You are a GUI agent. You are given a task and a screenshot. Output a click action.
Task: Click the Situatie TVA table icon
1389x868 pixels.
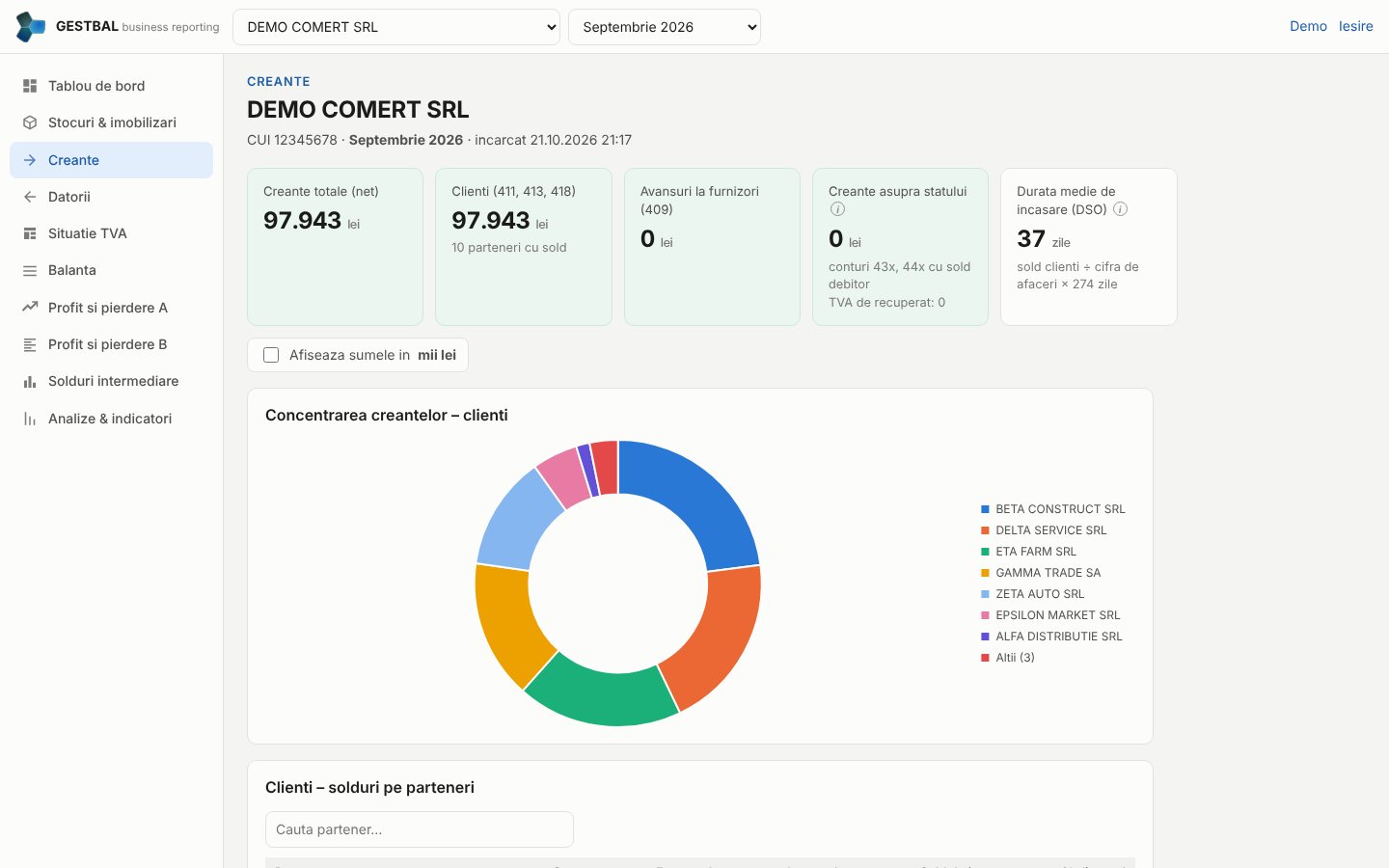pyautogui.click(x=30, y=233)
